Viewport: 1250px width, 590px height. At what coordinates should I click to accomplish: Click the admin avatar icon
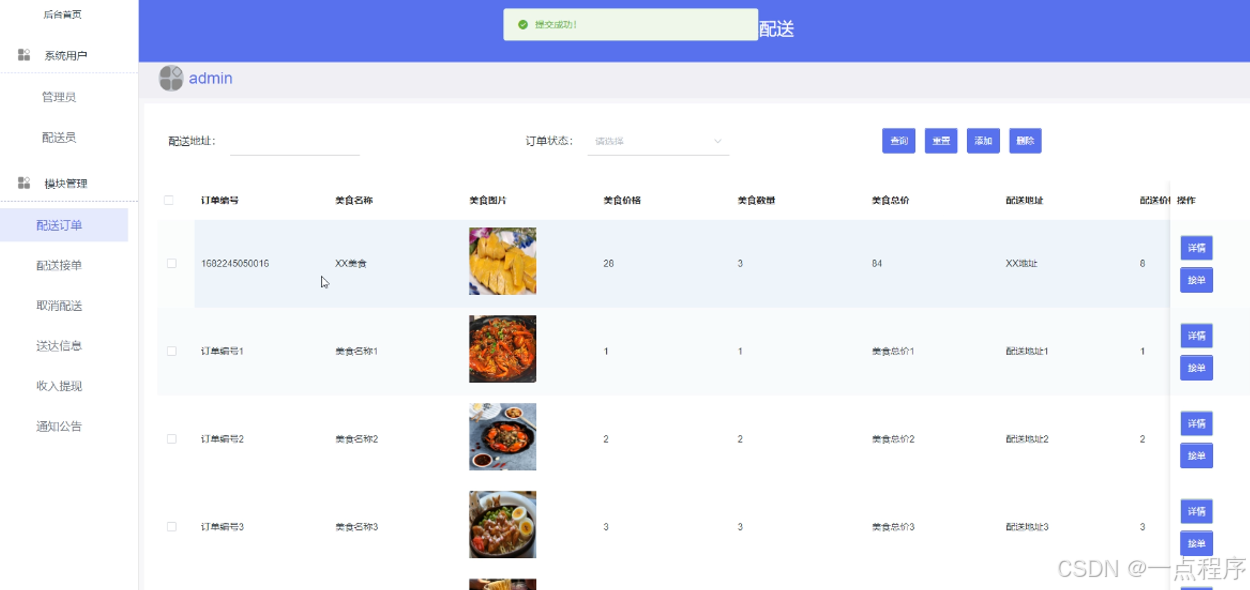point(170,78)
